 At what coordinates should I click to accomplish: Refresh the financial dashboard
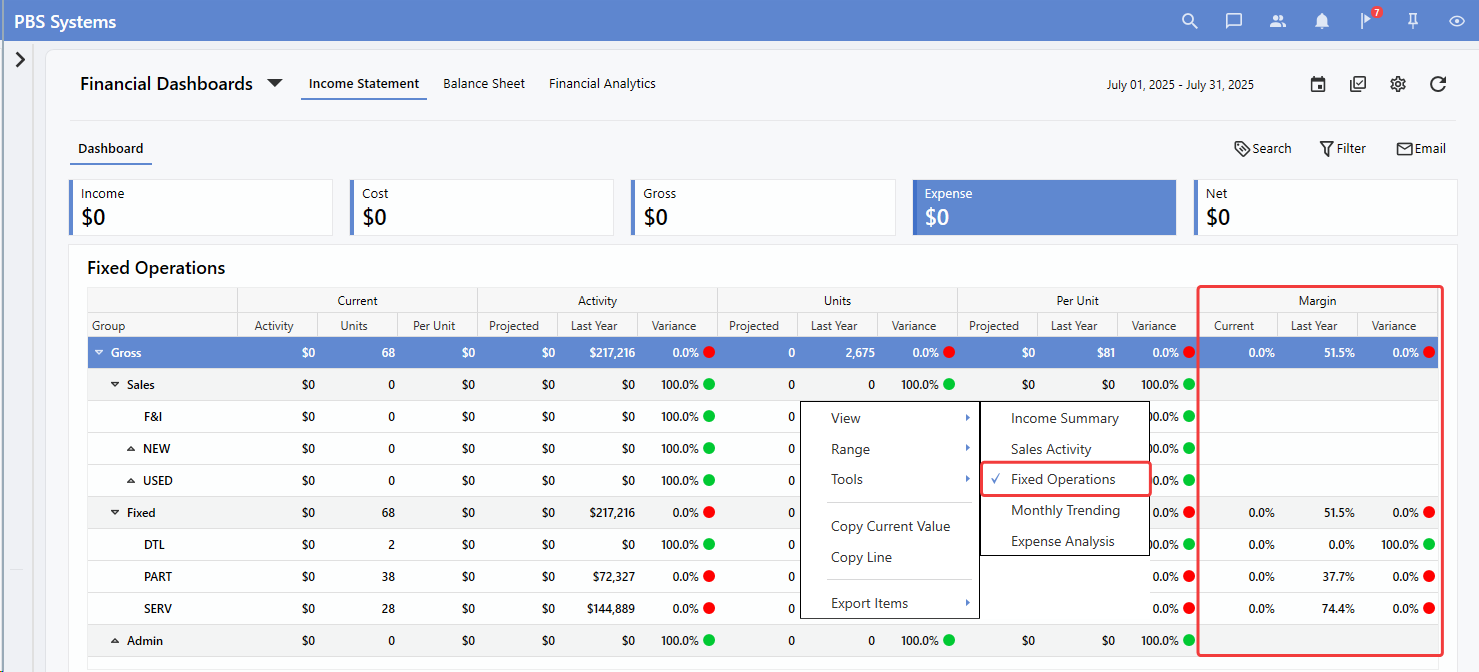point(1438,84)
